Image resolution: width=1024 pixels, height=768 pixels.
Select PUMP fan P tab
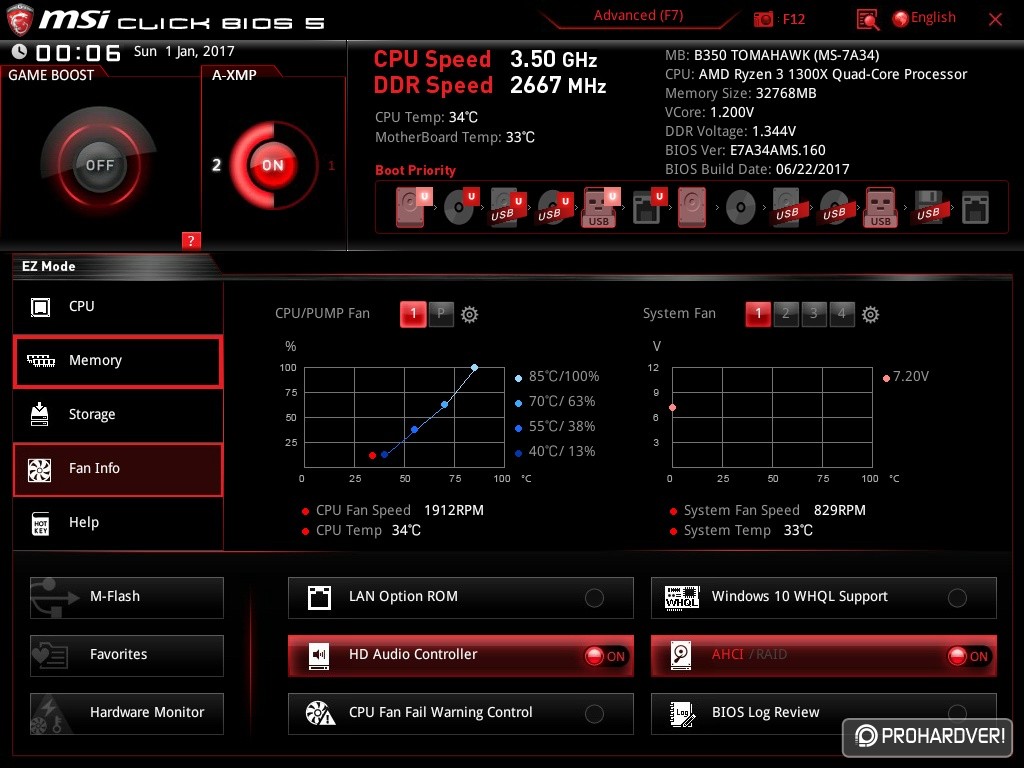coord(441,314)
